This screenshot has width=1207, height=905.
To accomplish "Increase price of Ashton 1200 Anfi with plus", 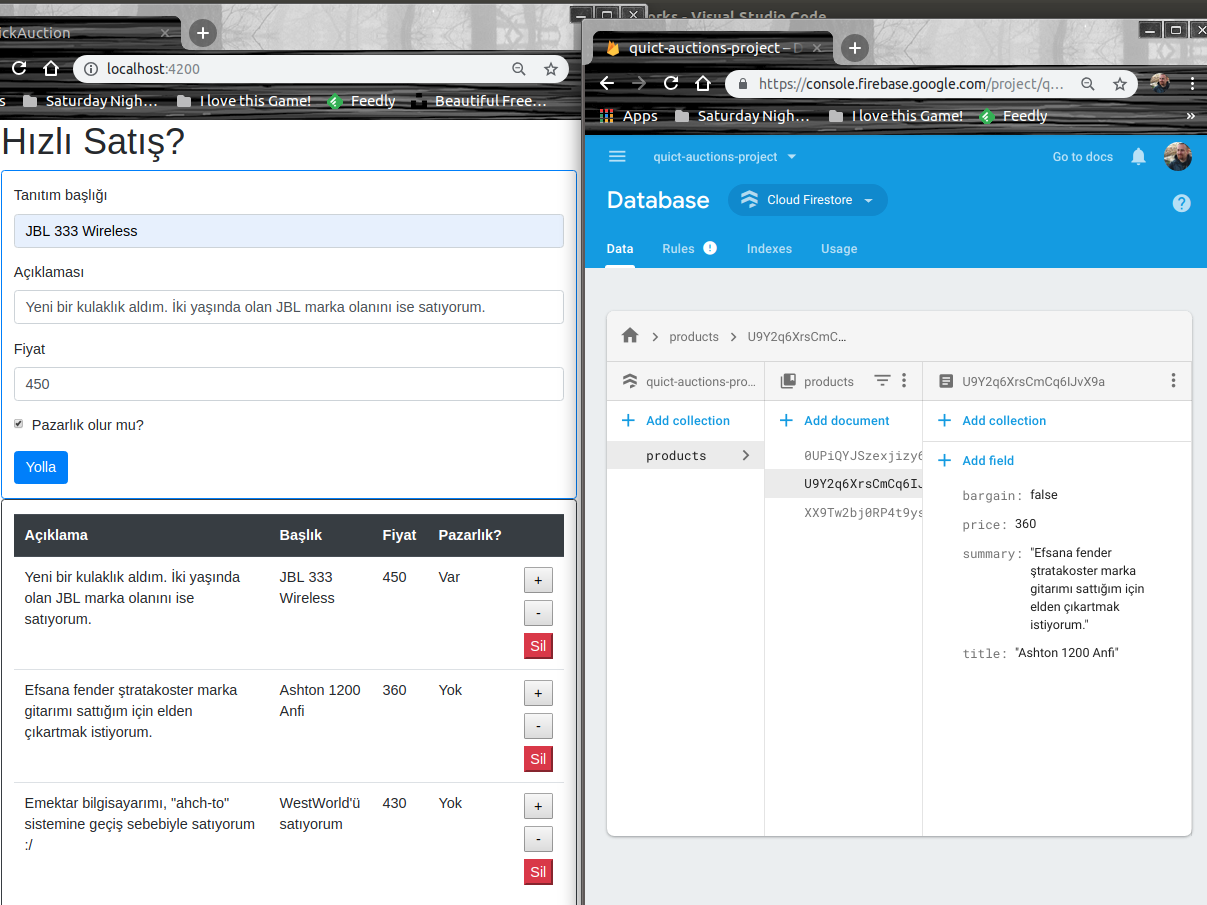I will (x=538, y=693).
